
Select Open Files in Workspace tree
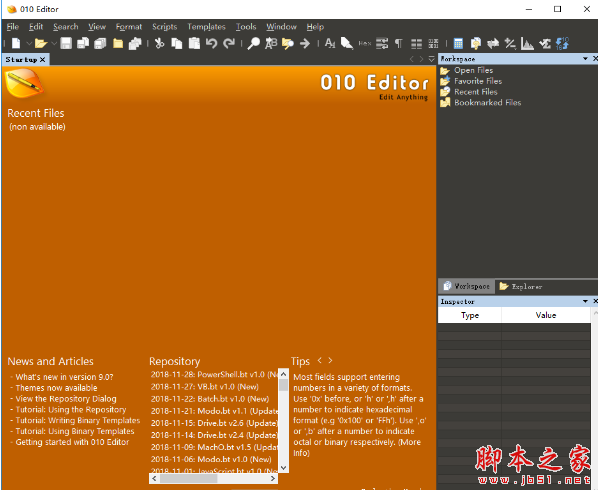click(x=473, y=71)
